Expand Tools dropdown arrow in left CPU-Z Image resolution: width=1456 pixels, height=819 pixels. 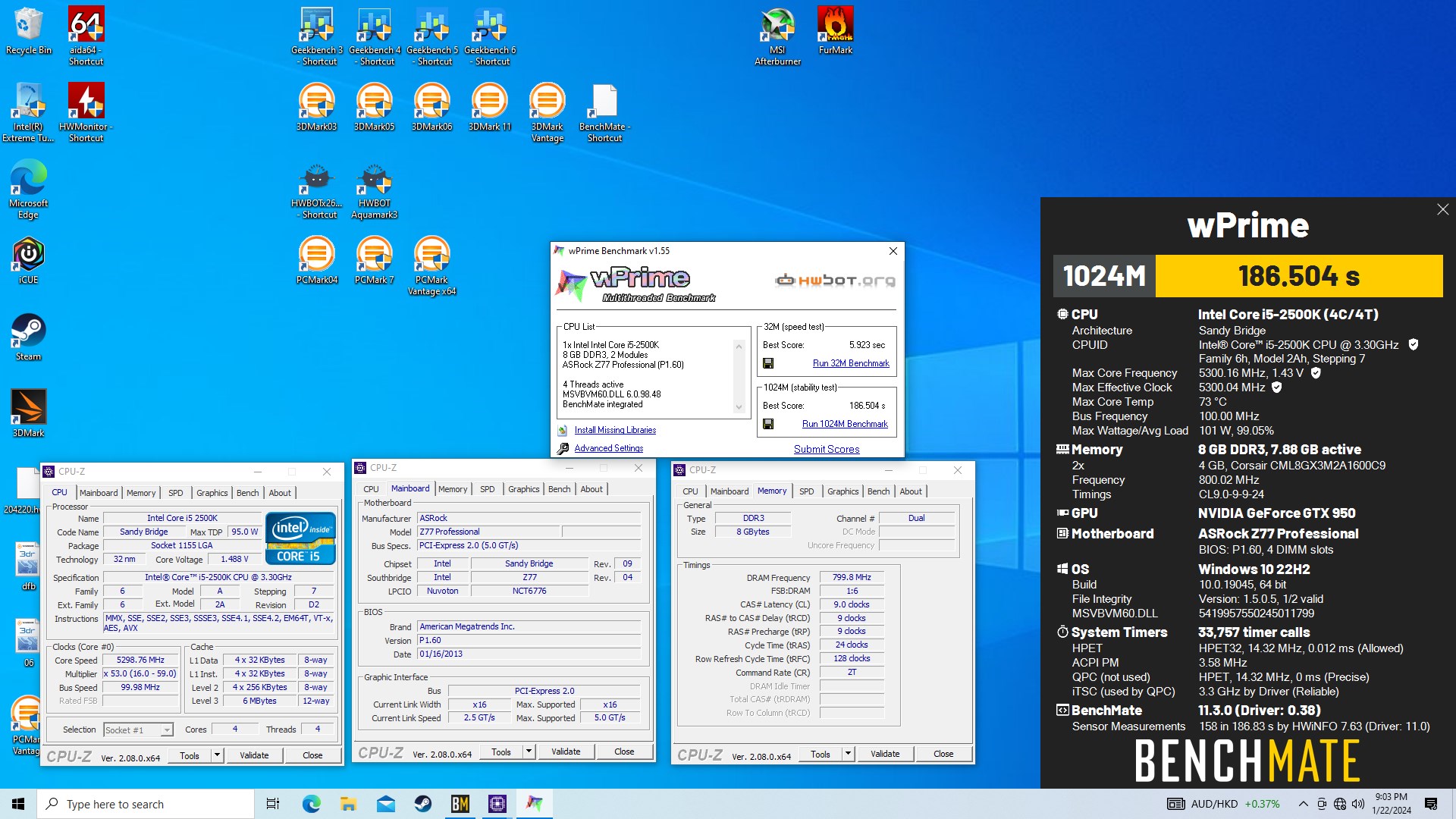tap(217, 755)
